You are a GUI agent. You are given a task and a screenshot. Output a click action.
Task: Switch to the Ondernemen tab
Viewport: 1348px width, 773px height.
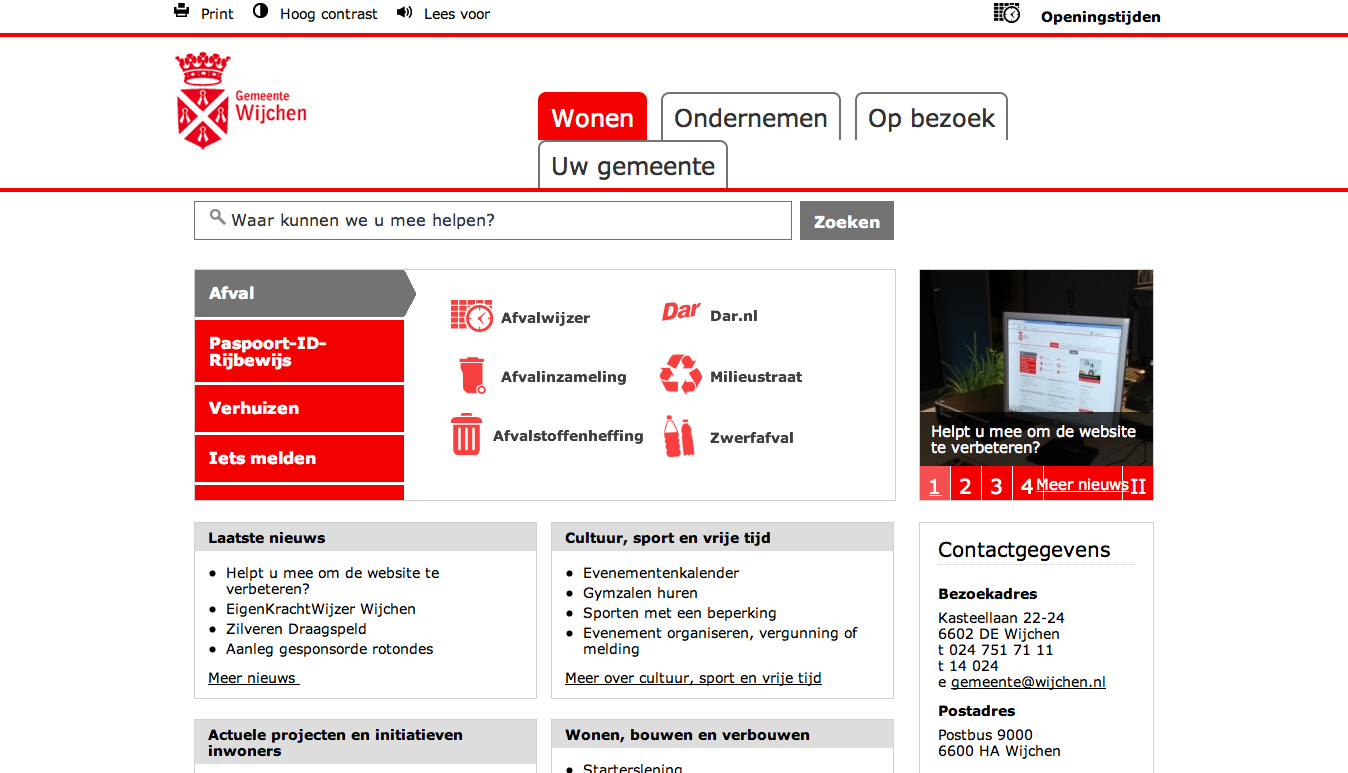(x=750, y=118)
